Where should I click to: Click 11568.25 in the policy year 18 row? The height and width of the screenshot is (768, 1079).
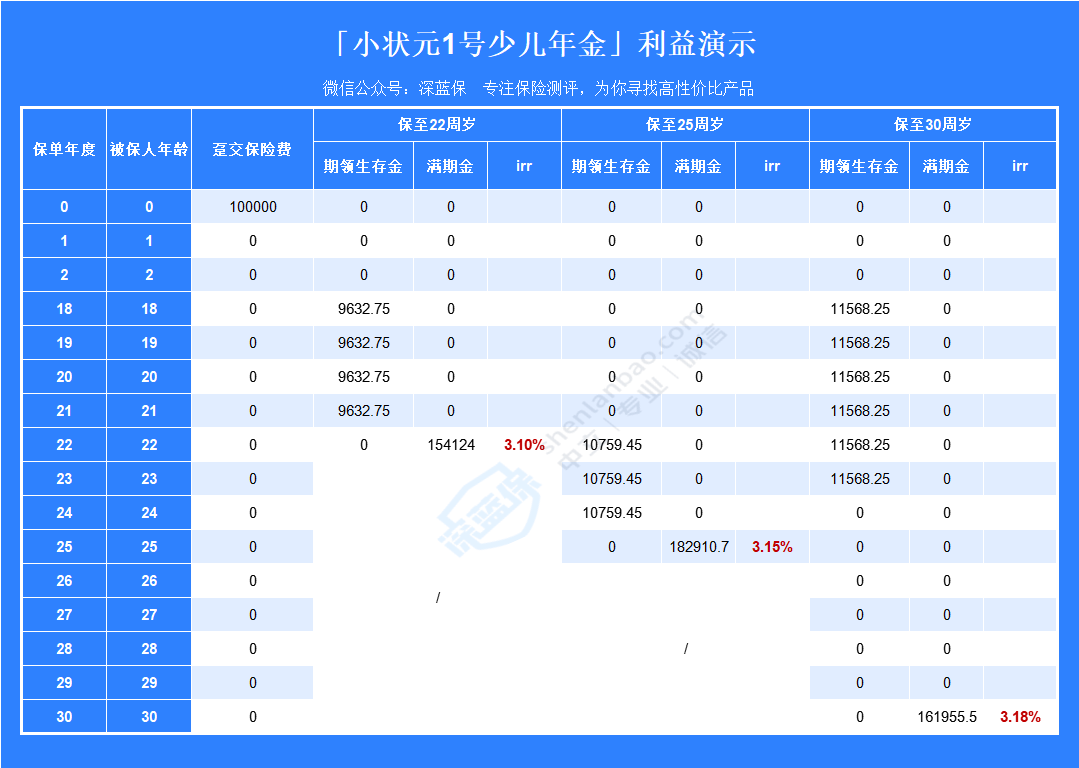[x=859, y=309]
